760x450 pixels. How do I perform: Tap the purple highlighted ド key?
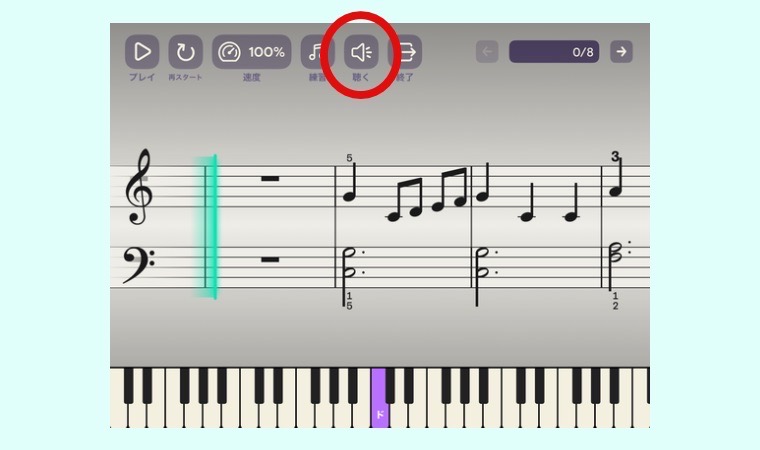(380, 399)
